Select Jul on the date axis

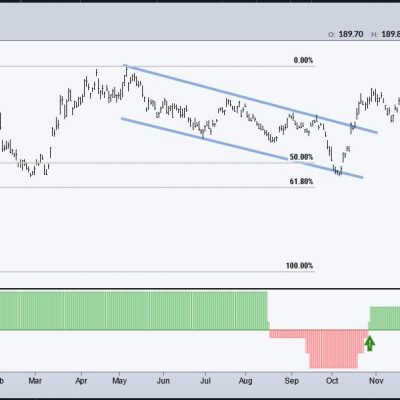tap(205, 381)
